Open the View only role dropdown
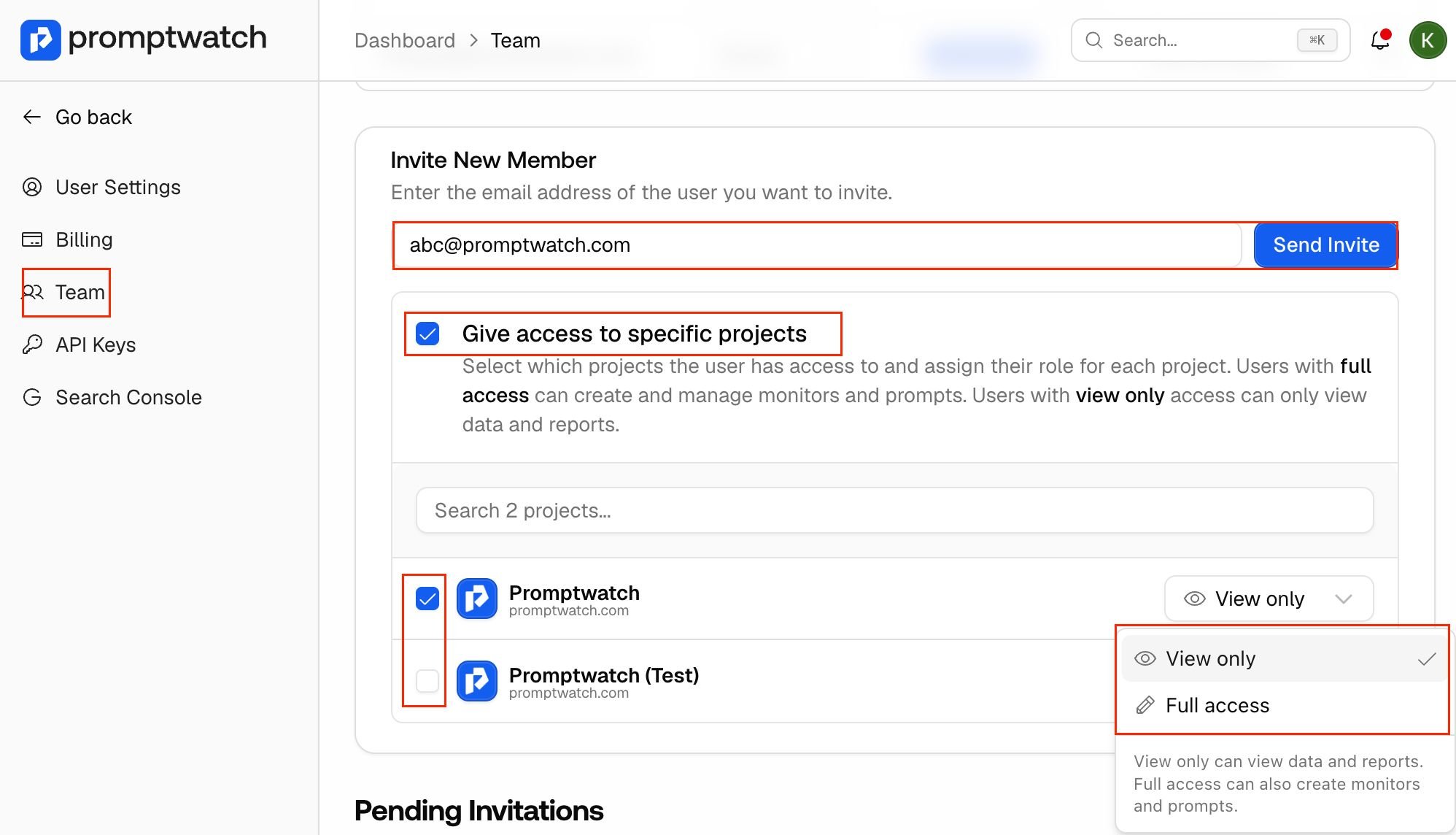The width and height of the screenshot is (1456, 835). pos(1269,599)
